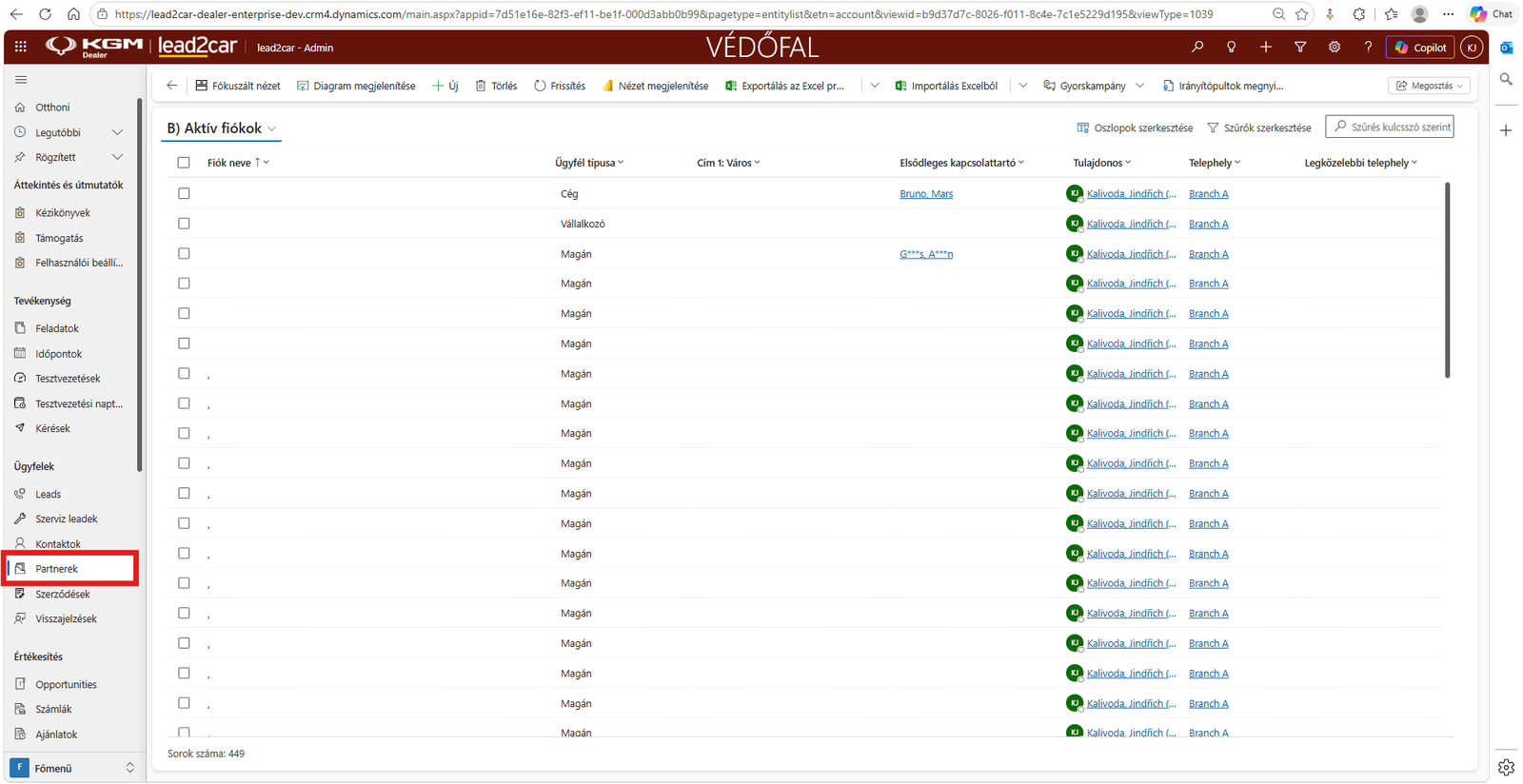Open the B) Aktív fiókok view selector
1523x784 pixels.
tap(222, 128)
